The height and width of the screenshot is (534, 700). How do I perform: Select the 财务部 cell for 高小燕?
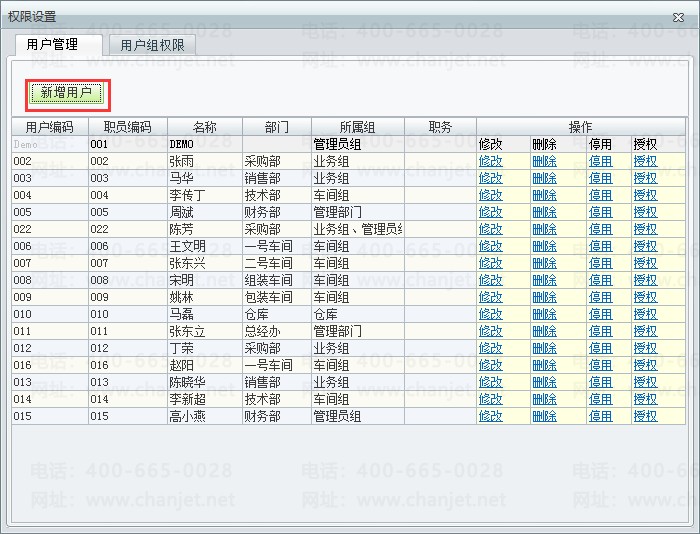(277, 416)
